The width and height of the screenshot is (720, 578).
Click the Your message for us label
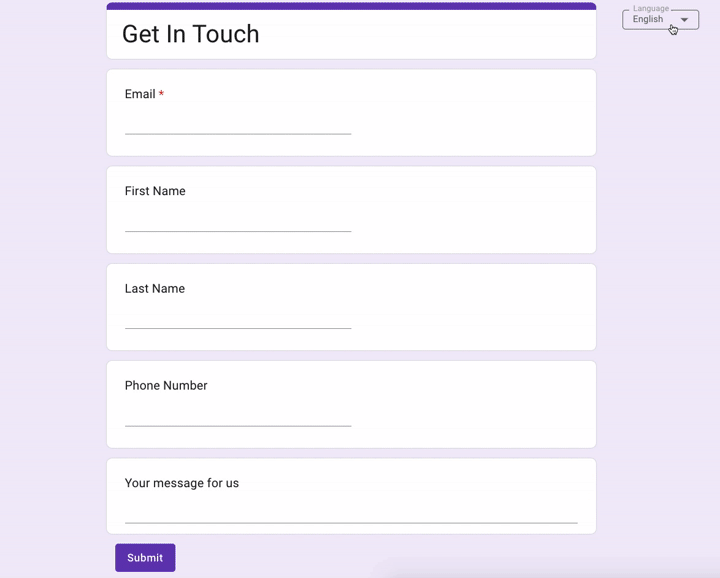(182, 483)
